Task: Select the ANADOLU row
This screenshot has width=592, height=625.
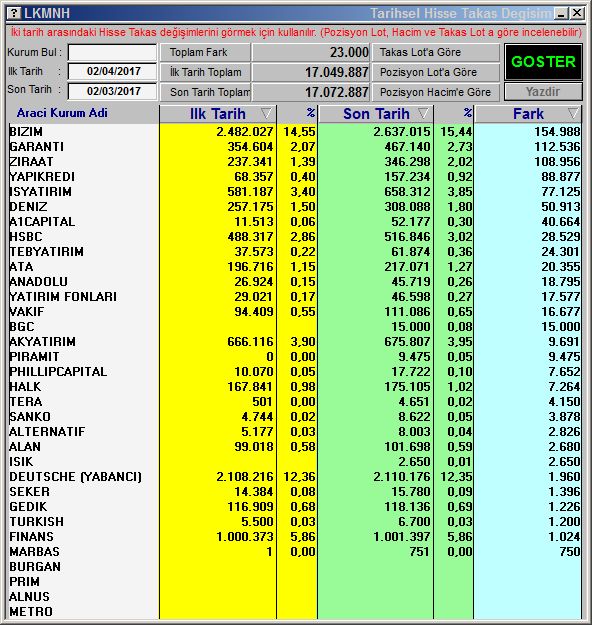Action: point(295,282)
